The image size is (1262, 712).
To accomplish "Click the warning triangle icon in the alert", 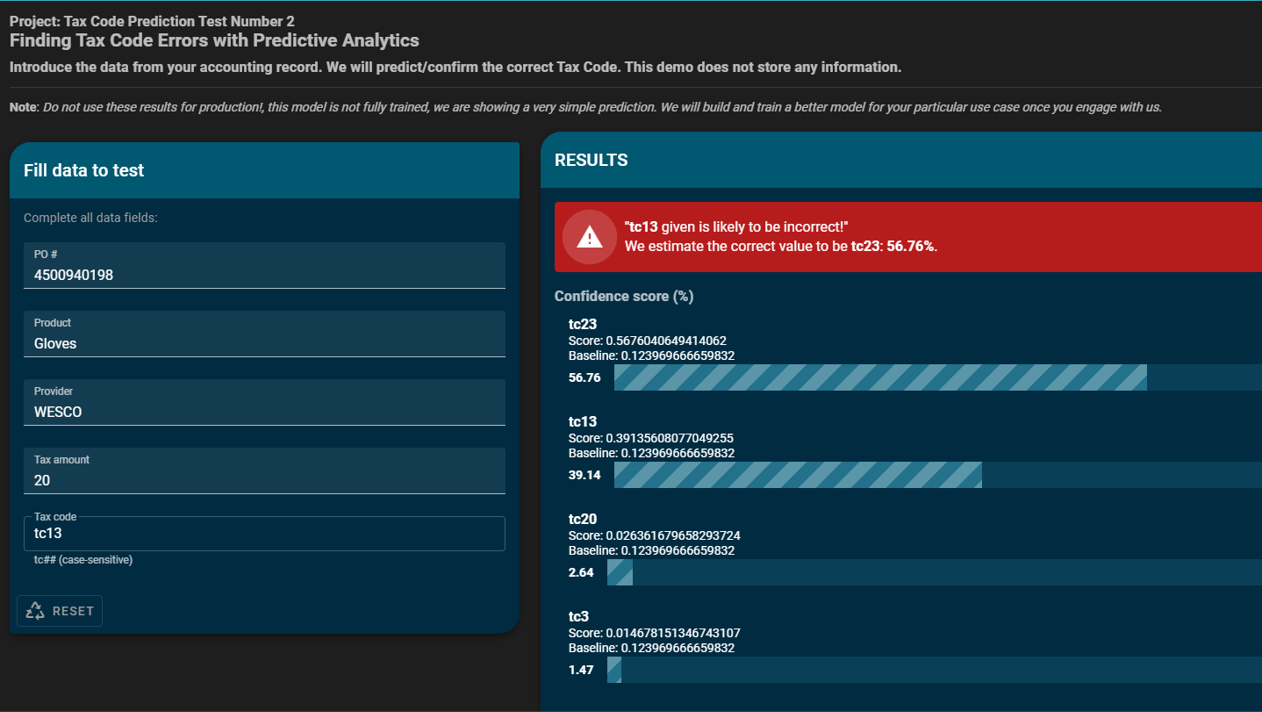I will click(589, 237).
